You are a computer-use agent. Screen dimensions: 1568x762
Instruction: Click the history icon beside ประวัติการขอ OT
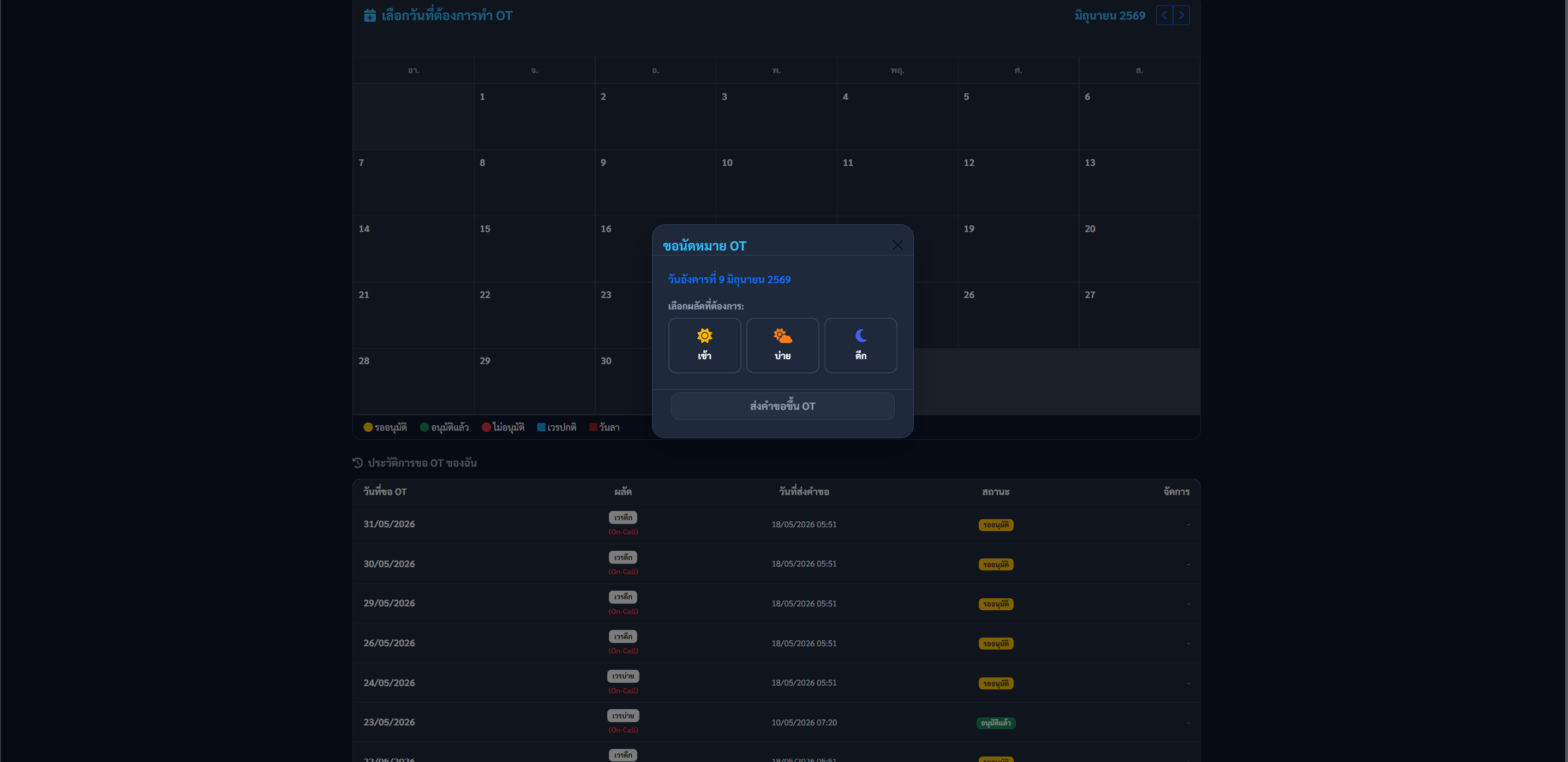coord(357,463)
